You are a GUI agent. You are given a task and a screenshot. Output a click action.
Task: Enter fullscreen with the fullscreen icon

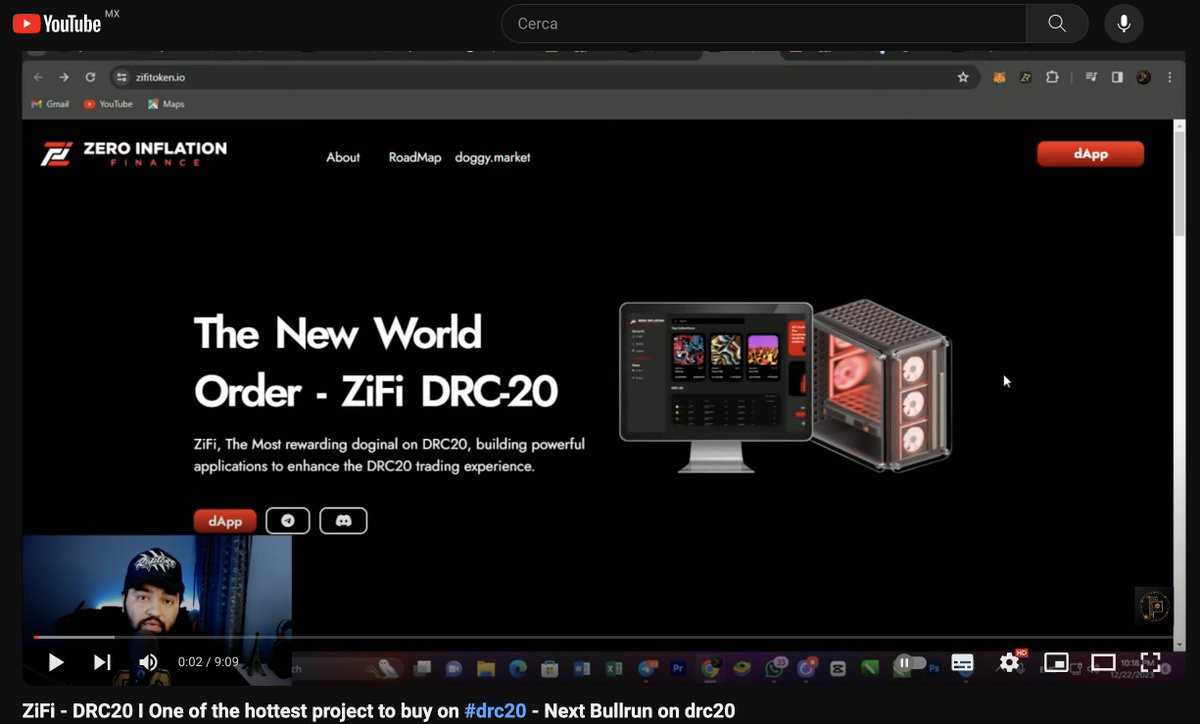1150,662
